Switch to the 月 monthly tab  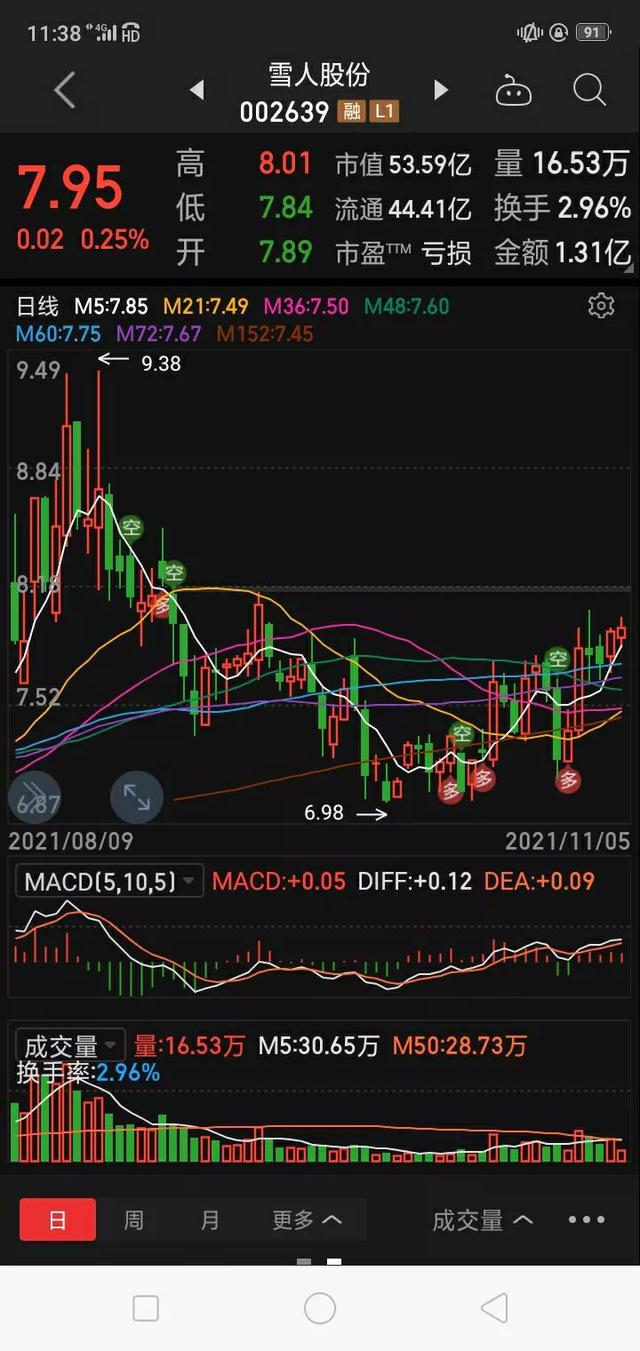[210, 1220]
